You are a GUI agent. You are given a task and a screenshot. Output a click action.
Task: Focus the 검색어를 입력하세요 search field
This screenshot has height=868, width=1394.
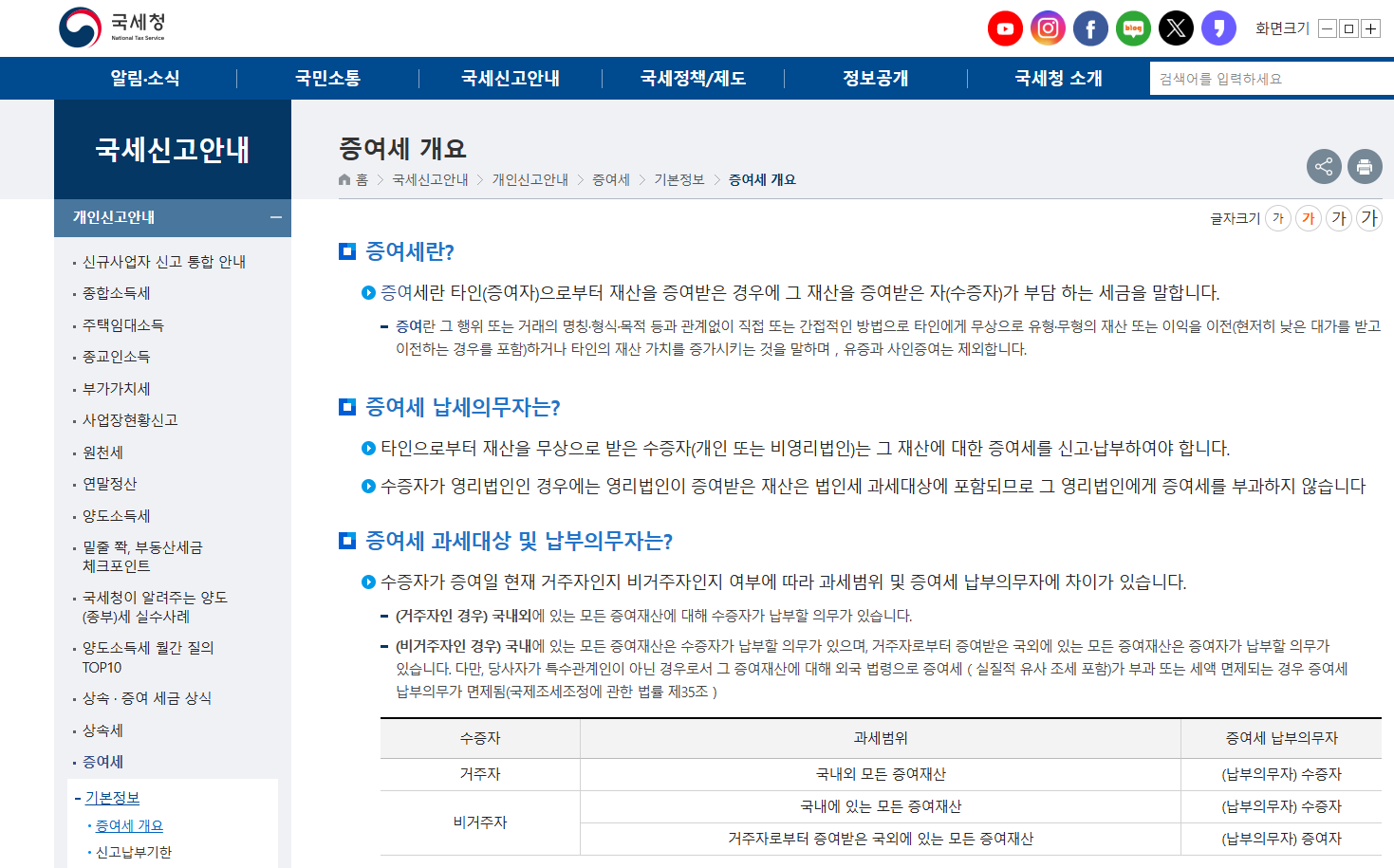pyautogui.click(x=1272, y=79)
